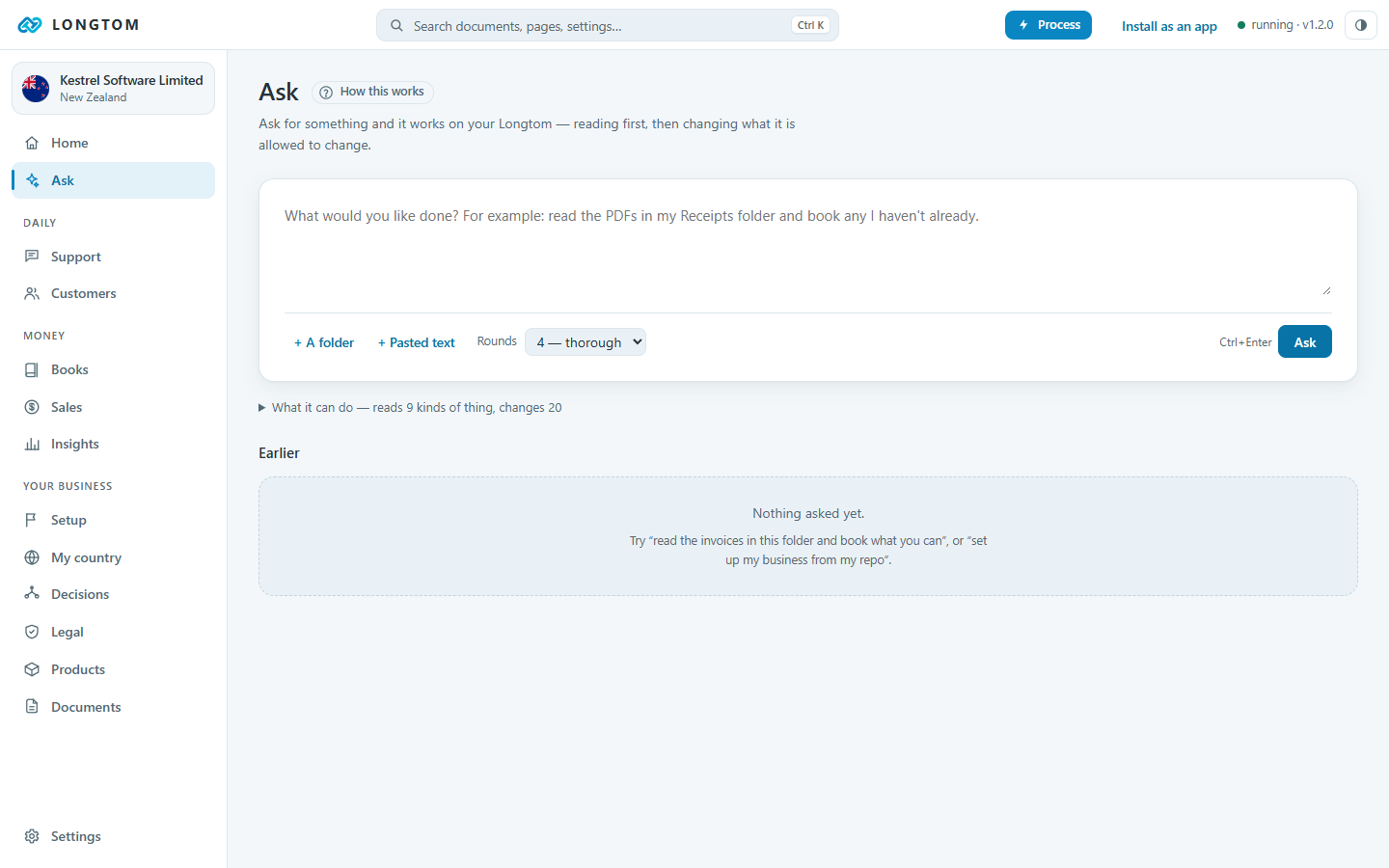Focus the 'What would you like done?' text area
The image size is (1389, 868).
click(808, 248)
